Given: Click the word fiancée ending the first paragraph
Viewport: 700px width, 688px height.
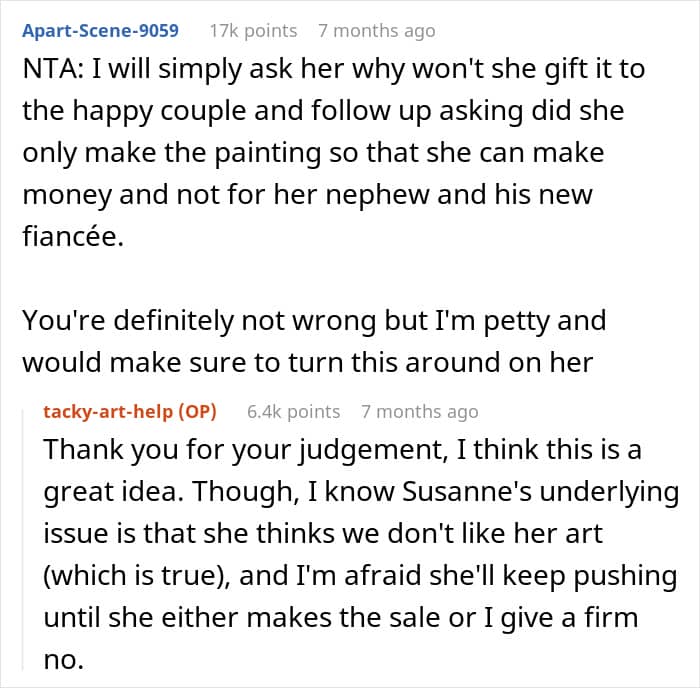Looking at the screenshot, I should coord(73,236).
